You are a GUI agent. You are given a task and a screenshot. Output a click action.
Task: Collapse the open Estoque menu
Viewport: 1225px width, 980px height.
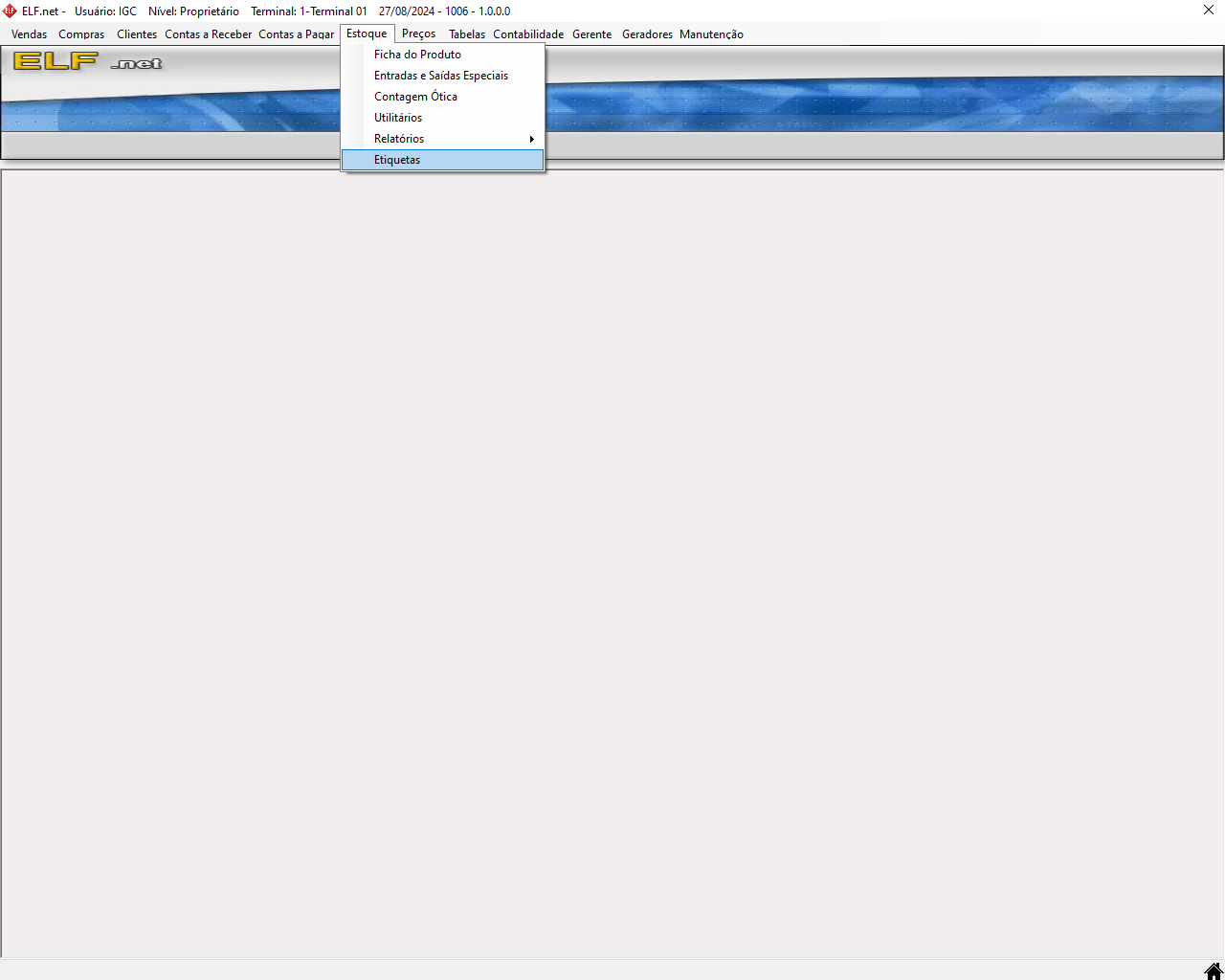coord(367,33)
